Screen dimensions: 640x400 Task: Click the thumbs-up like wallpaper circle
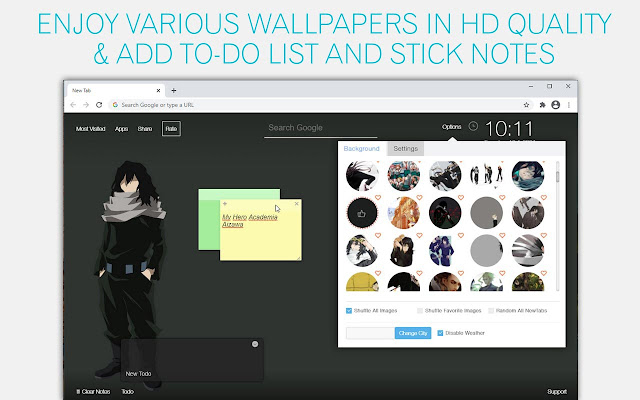tap(362, 213)
